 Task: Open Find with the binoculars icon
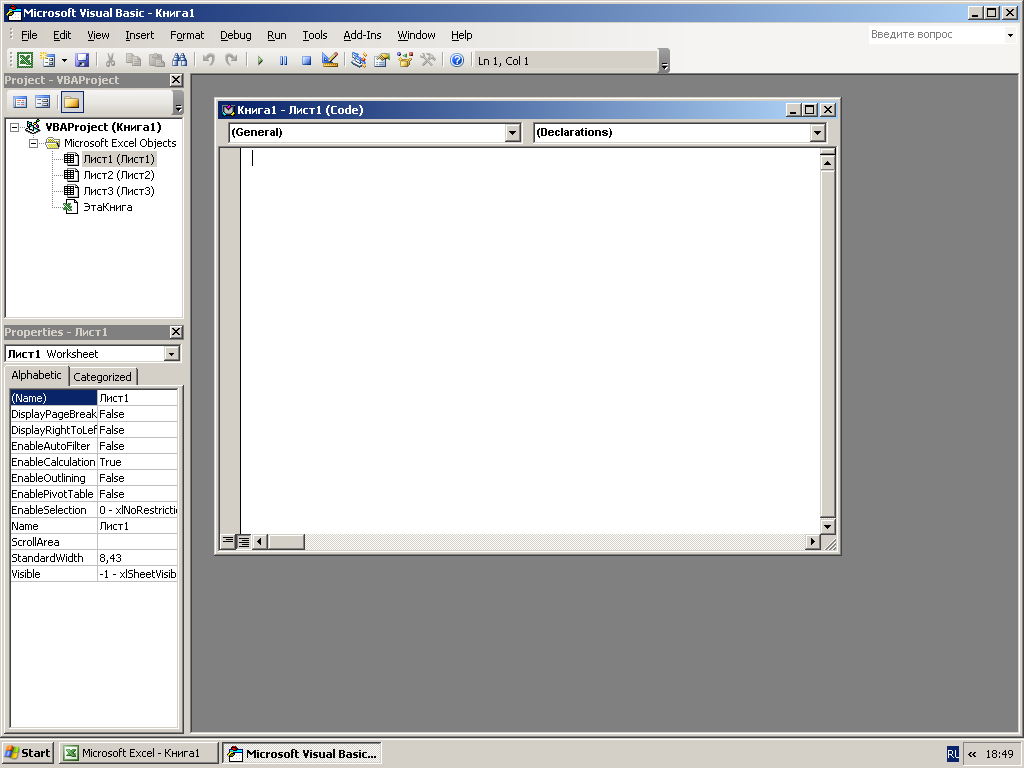180,60
